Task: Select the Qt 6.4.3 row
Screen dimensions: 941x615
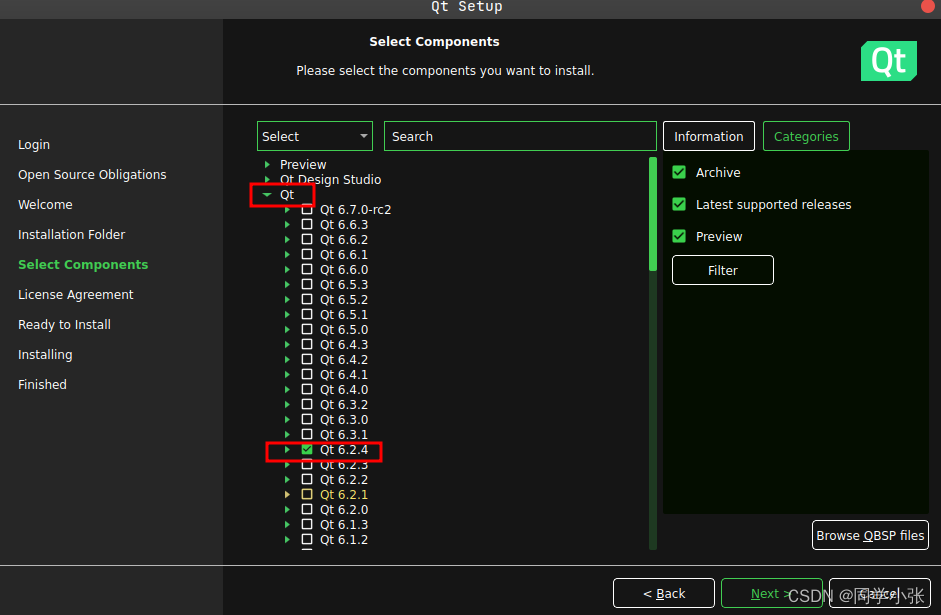Action: tap(344, 344)
